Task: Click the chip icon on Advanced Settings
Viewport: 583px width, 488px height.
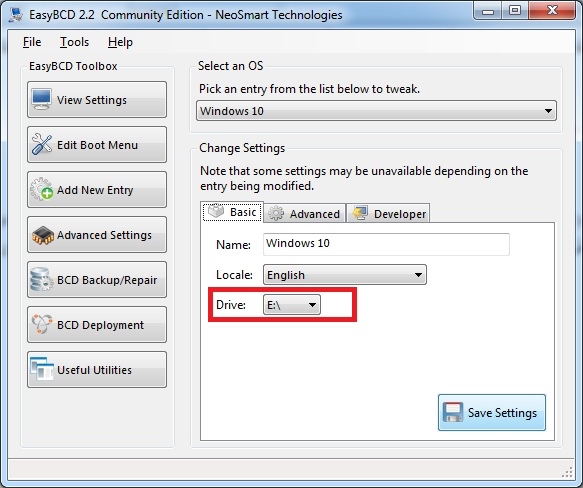Action: pos(43,235)
